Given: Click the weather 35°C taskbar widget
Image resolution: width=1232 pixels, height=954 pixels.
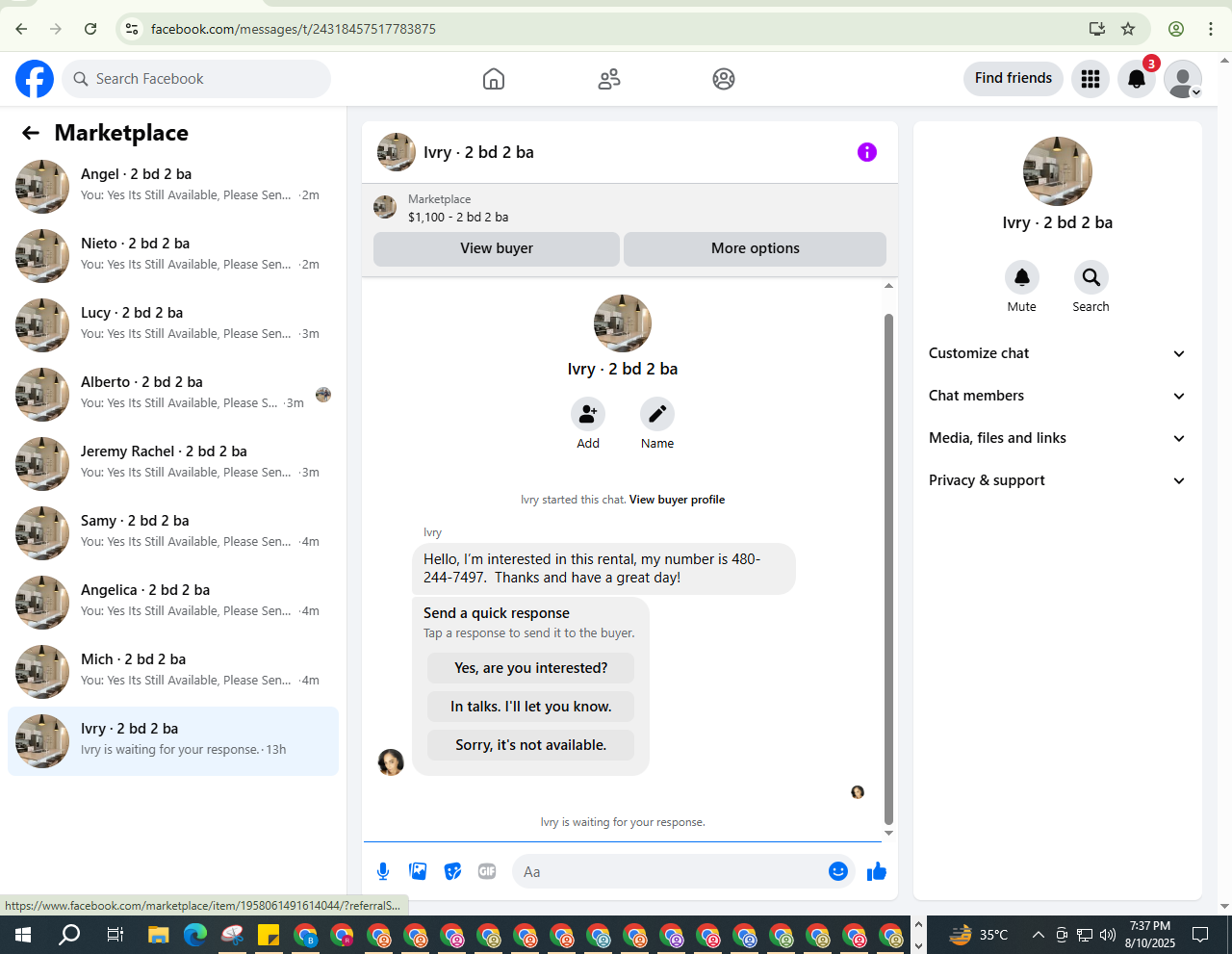Looking at the screenshot, I should [978, 935].
